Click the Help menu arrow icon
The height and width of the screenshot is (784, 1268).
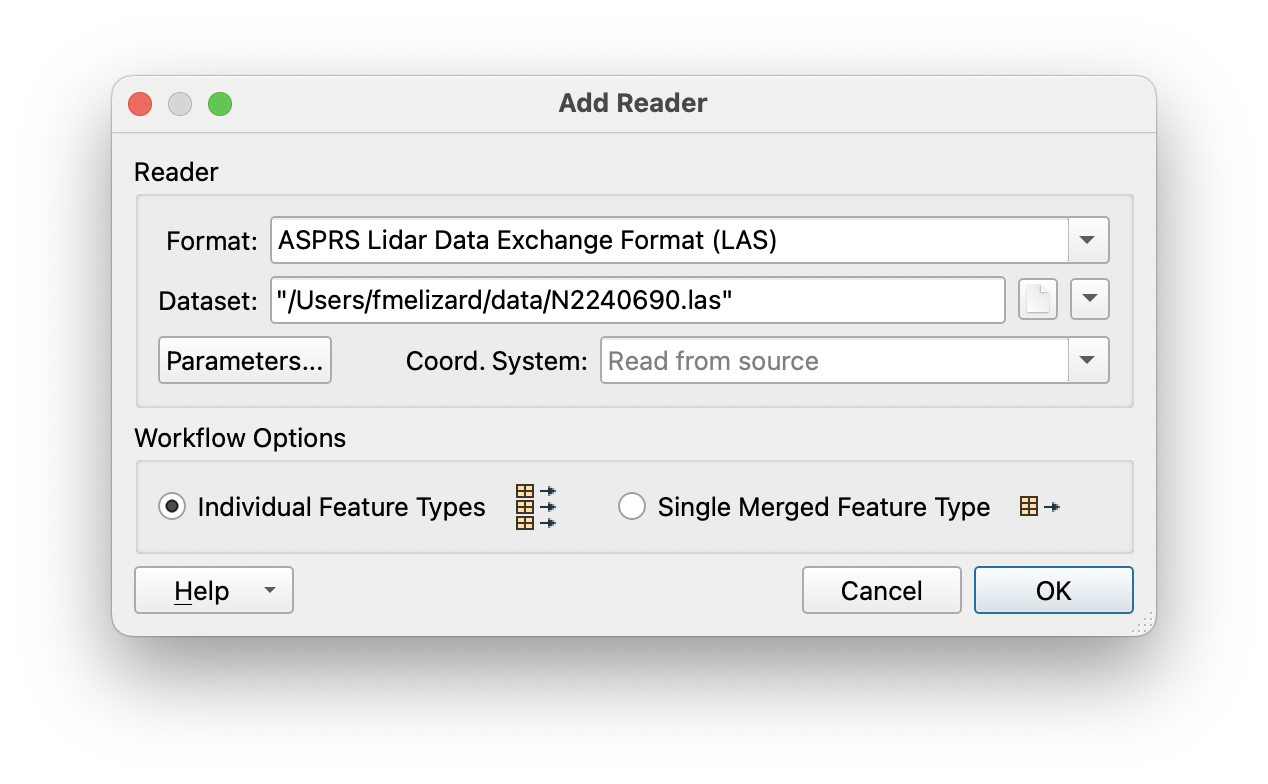[x=268, y=590]
